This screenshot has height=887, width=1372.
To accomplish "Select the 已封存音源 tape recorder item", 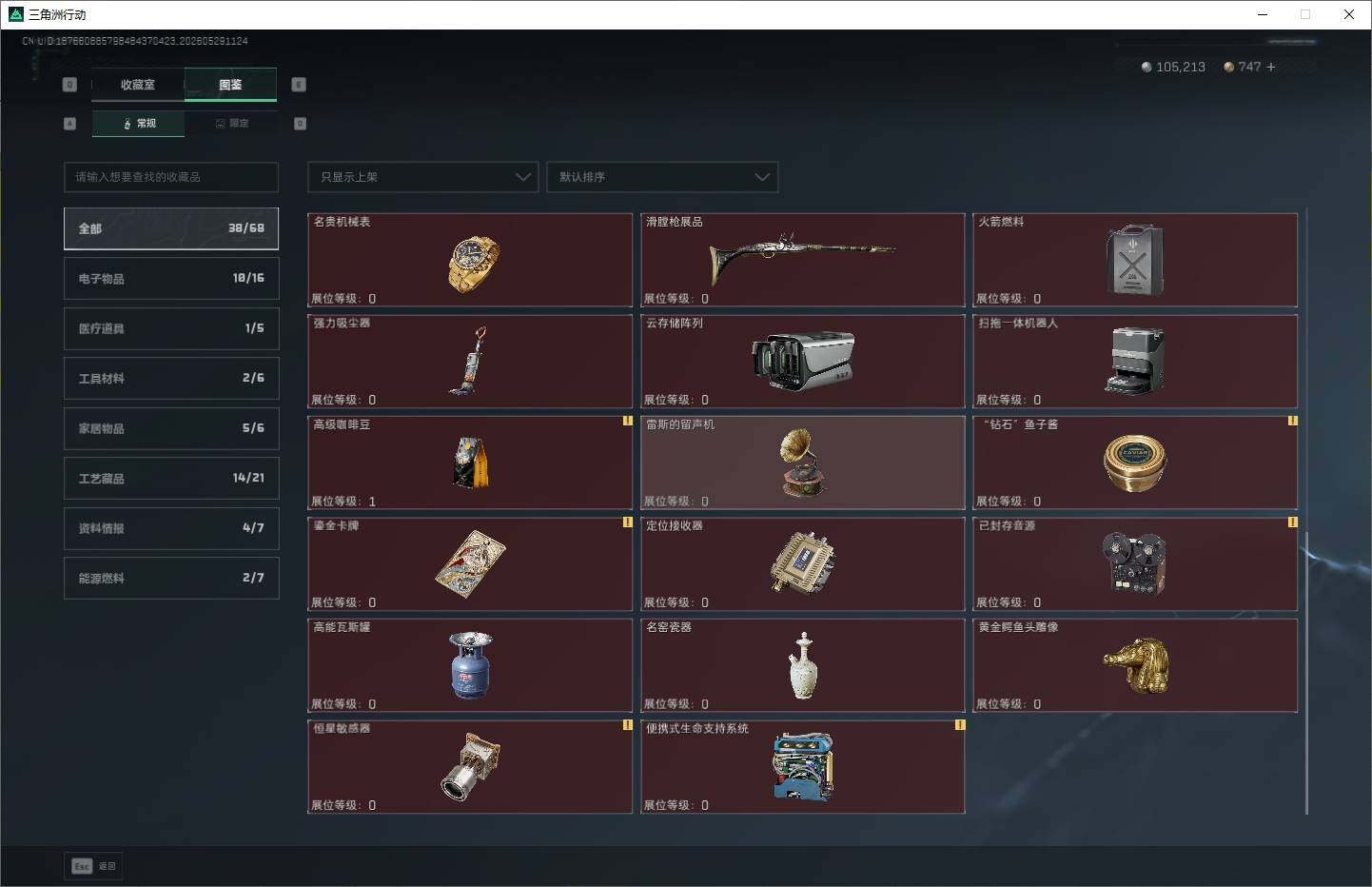I will pyautogui.click(x=1135, y=564).
